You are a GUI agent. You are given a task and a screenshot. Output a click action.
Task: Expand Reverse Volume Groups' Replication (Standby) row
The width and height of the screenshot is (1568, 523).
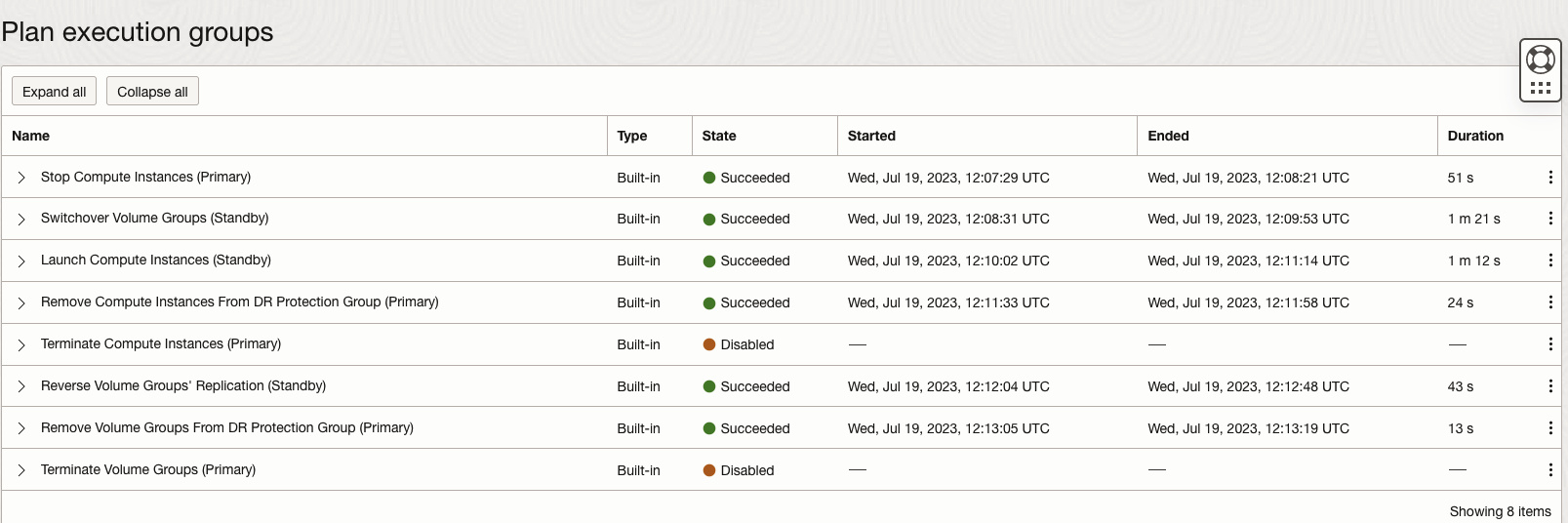(x=21, y=387)
